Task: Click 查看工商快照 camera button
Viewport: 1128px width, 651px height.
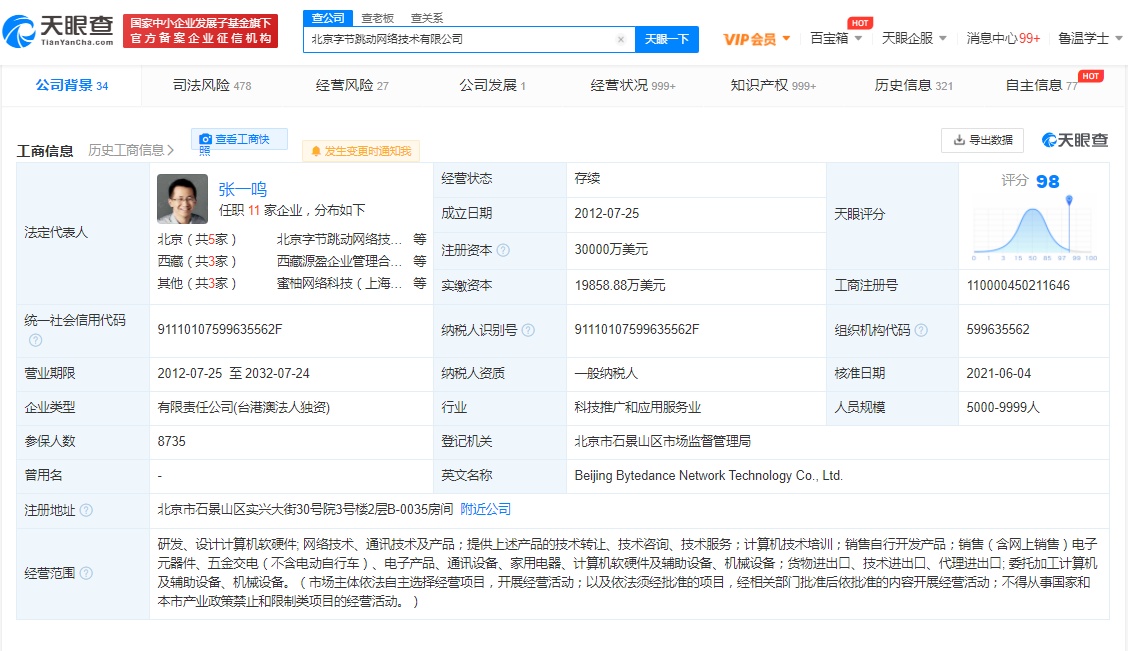Action: tap(239, 140)
